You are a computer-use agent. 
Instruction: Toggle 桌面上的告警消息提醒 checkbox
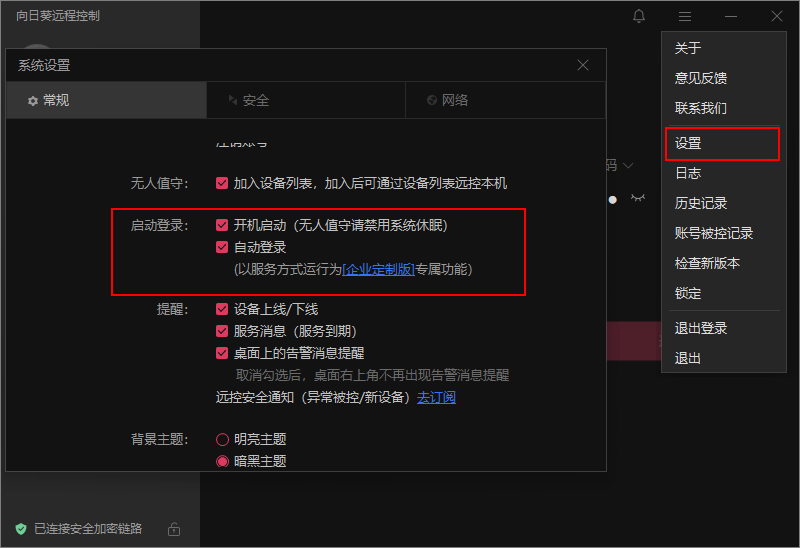pyautogui.click(x=222, y=353)
